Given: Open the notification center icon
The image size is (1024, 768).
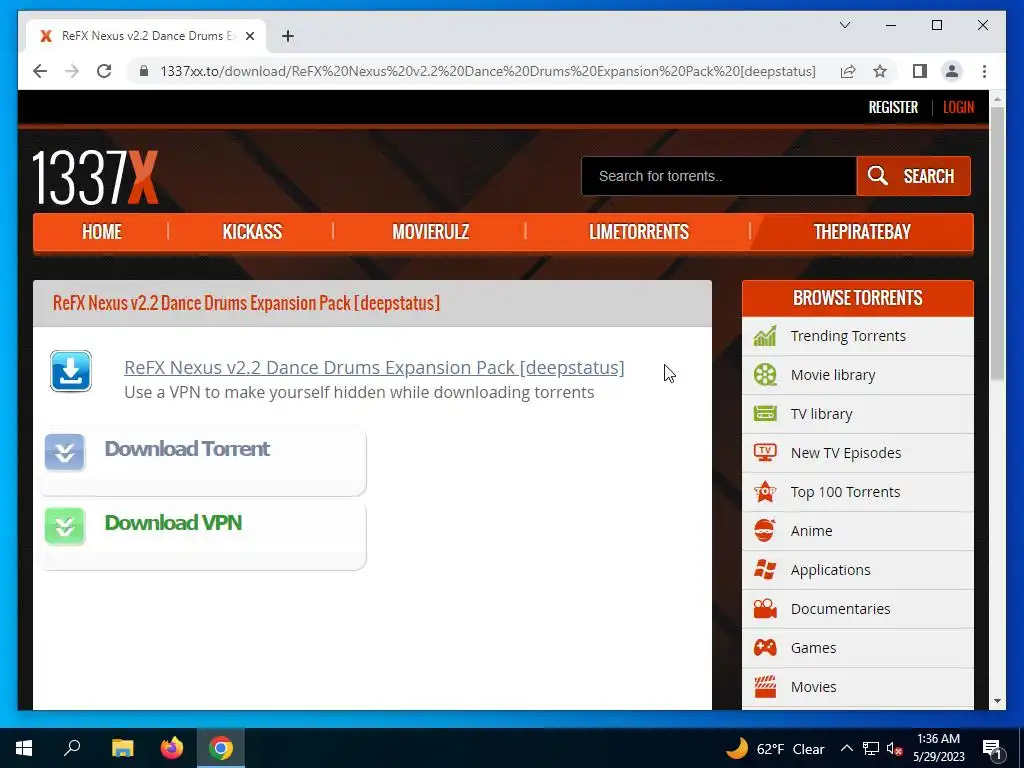Looking at the screenshot, I should pos(992,748).
